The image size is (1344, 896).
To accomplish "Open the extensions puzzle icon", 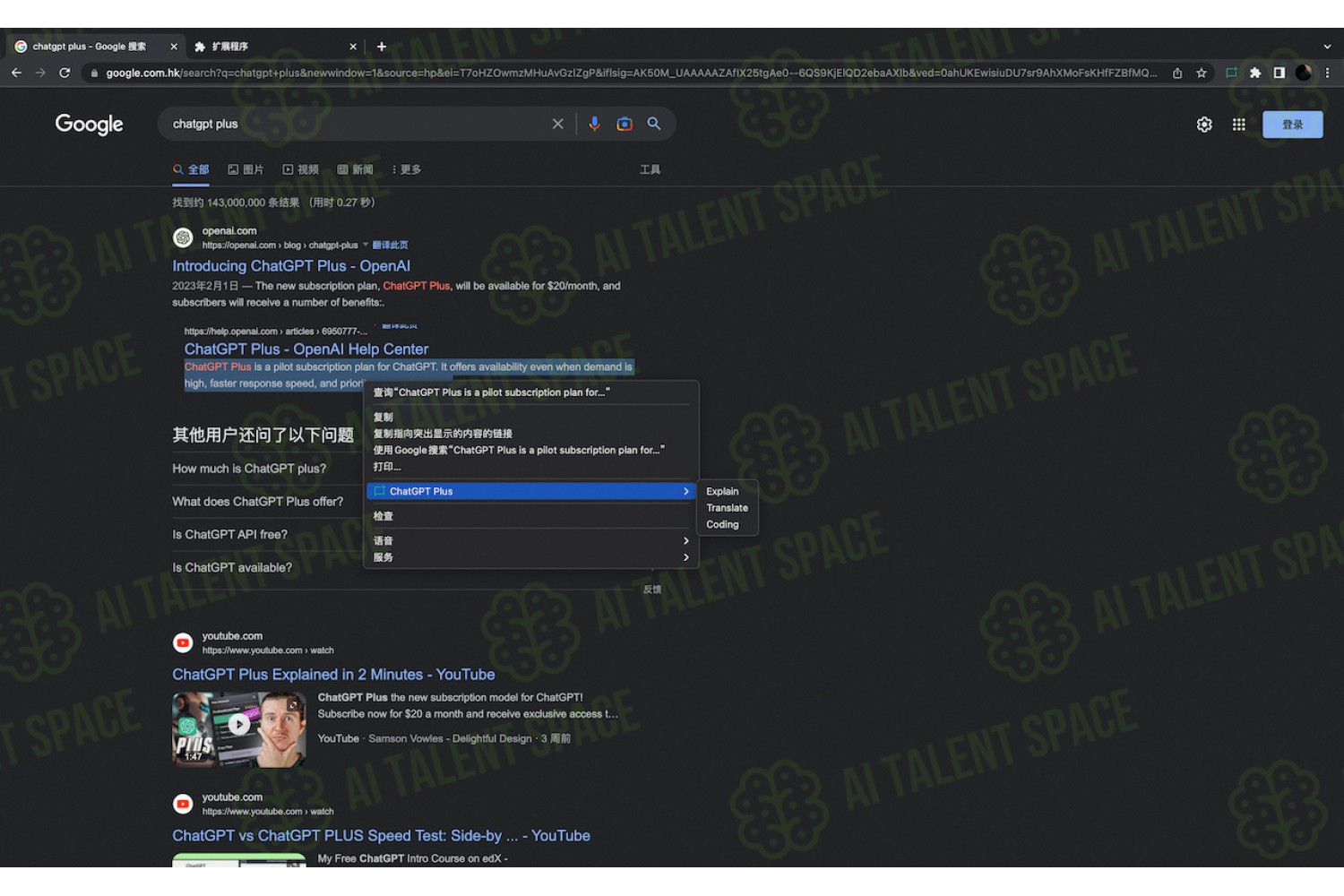I will point(1255,73).
